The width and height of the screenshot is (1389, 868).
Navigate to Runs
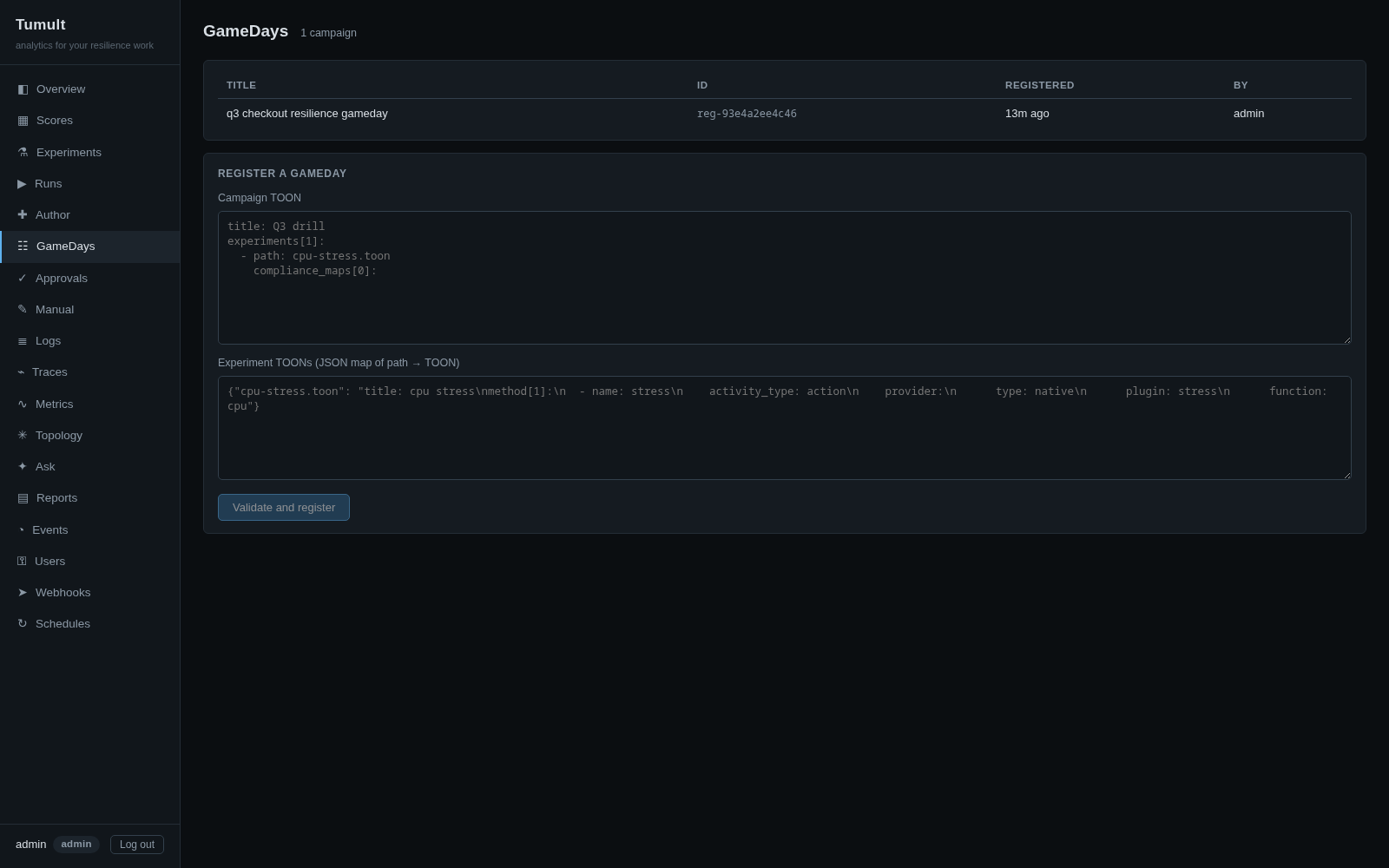pyautogui.click(x=90, y=183)
